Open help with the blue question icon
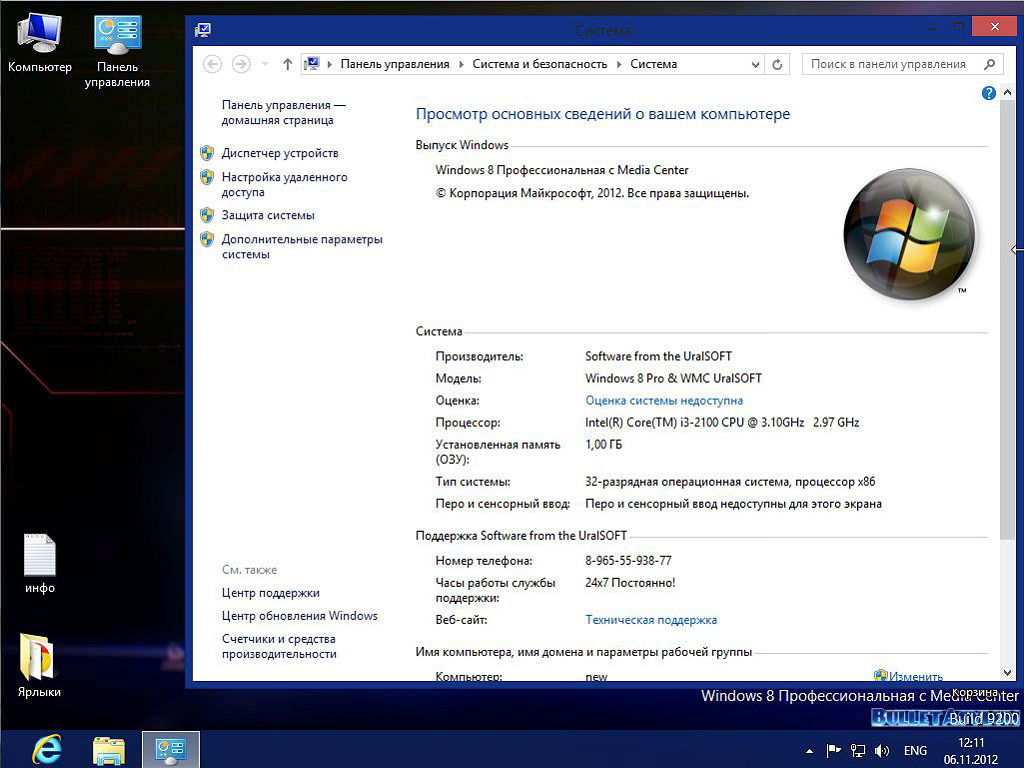This screenshot has width=1024, height=768. (989, 93)
